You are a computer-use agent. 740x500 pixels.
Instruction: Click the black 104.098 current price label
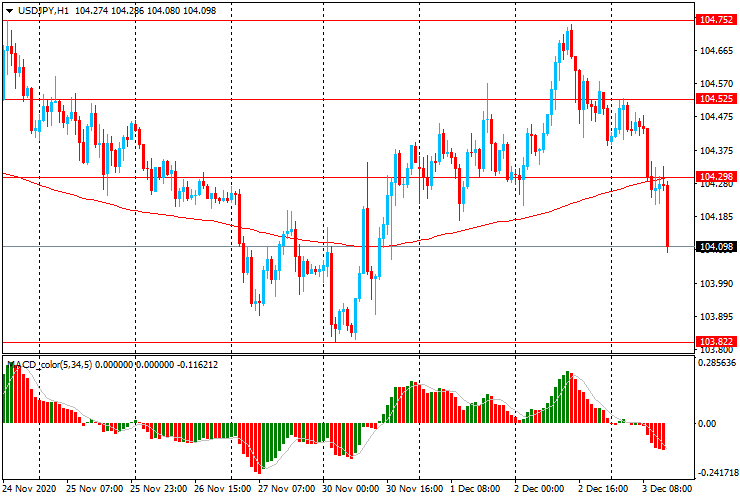coord(717,247)
